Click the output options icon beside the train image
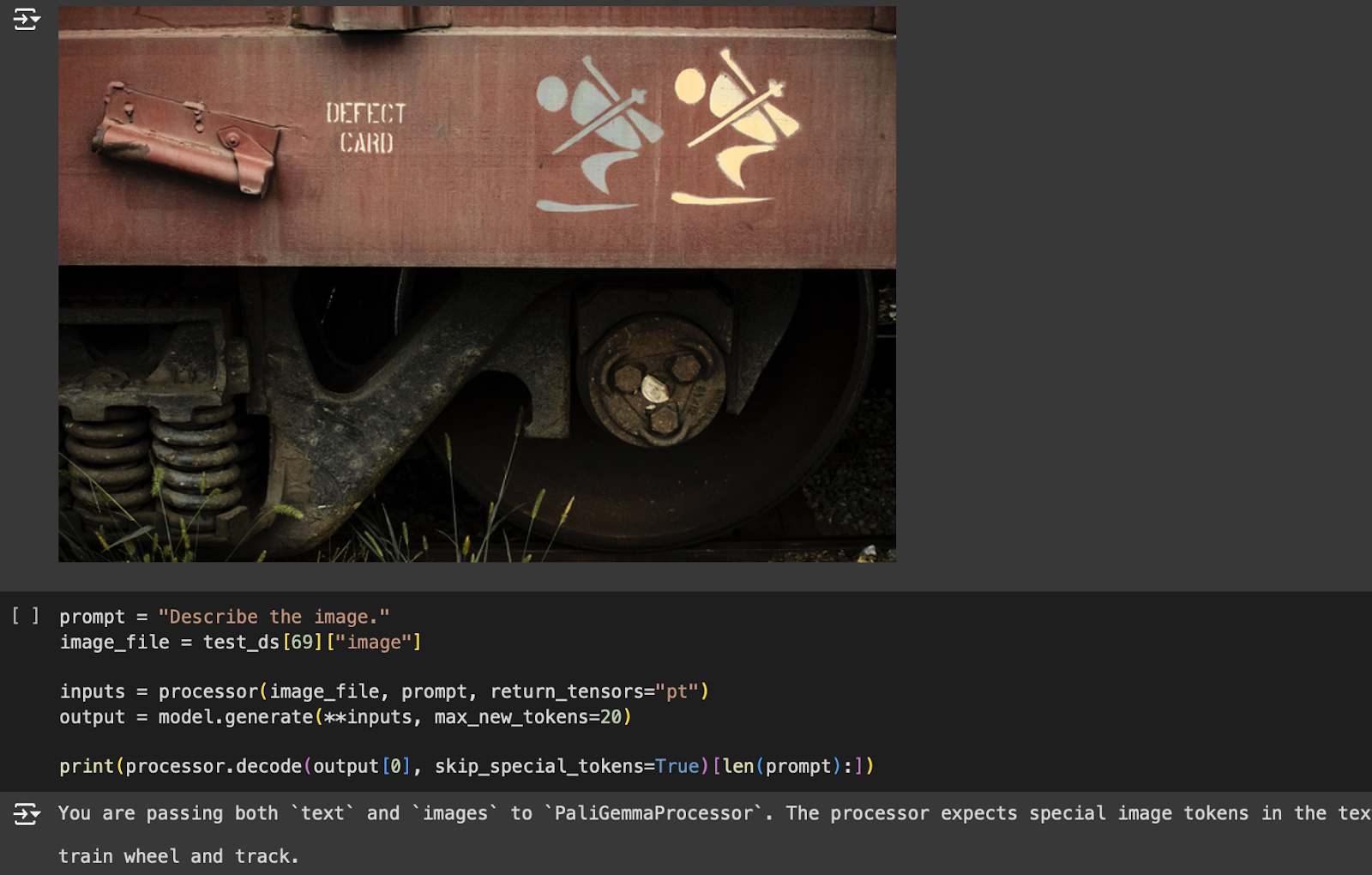The width and height of the screenshot is (1372, 875). tap(27, 19)
